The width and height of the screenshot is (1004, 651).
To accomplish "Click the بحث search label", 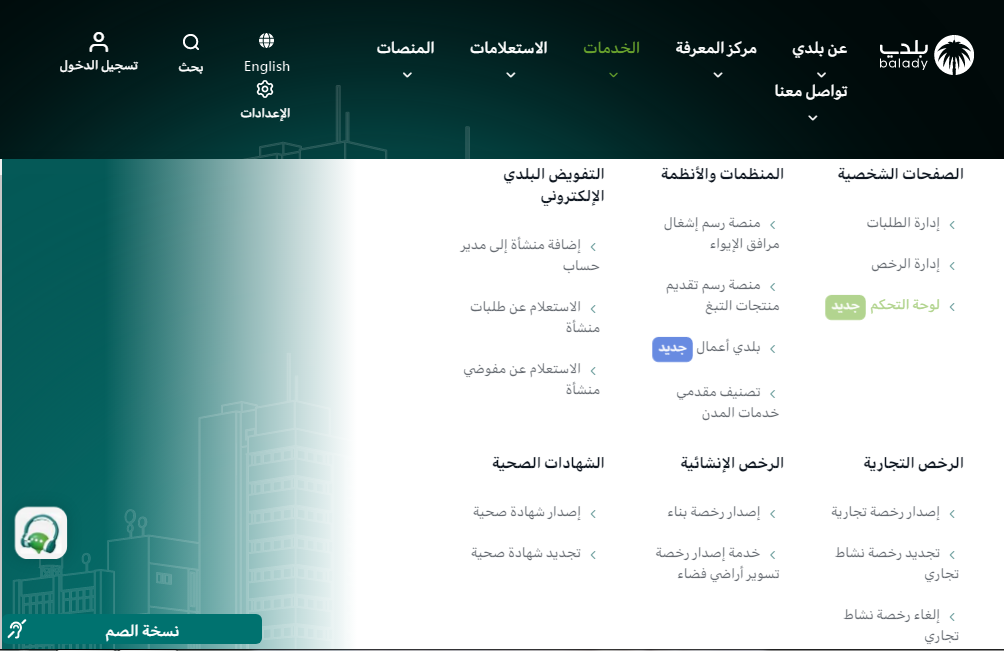I will tap(191, 67).
